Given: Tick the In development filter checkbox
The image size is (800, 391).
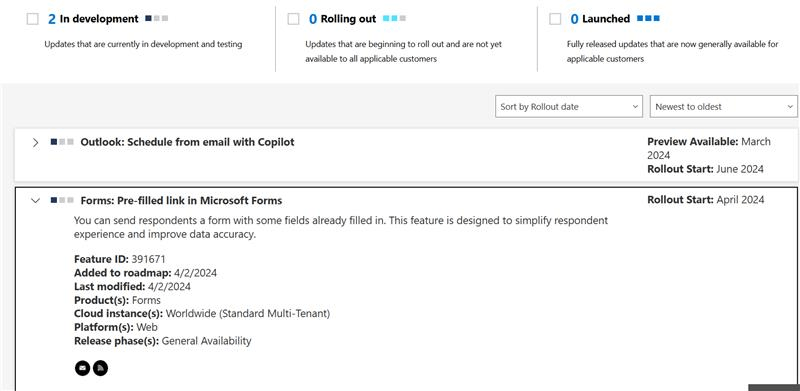Looking at the screenshot, I should 33,19.
